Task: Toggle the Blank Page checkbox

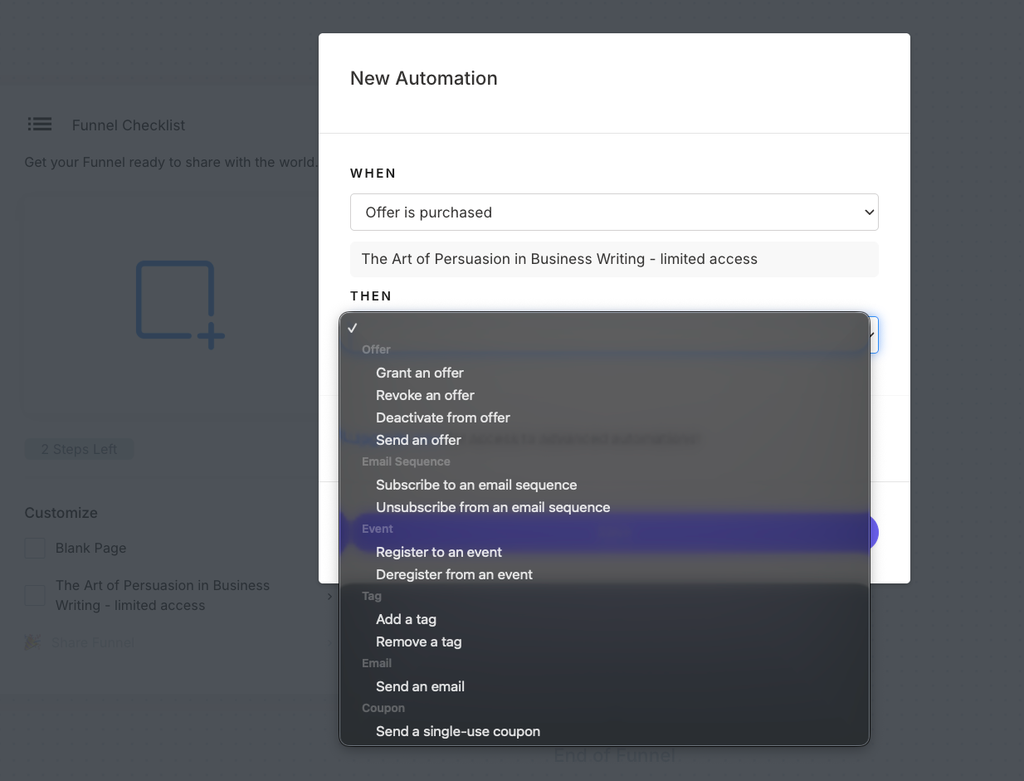Action: click(35, 548)
